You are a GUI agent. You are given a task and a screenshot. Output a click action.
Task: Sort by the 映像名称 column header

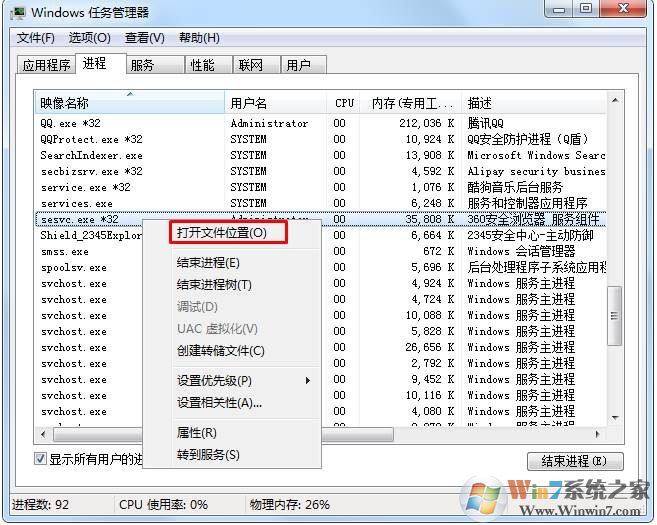pos(129,103)
